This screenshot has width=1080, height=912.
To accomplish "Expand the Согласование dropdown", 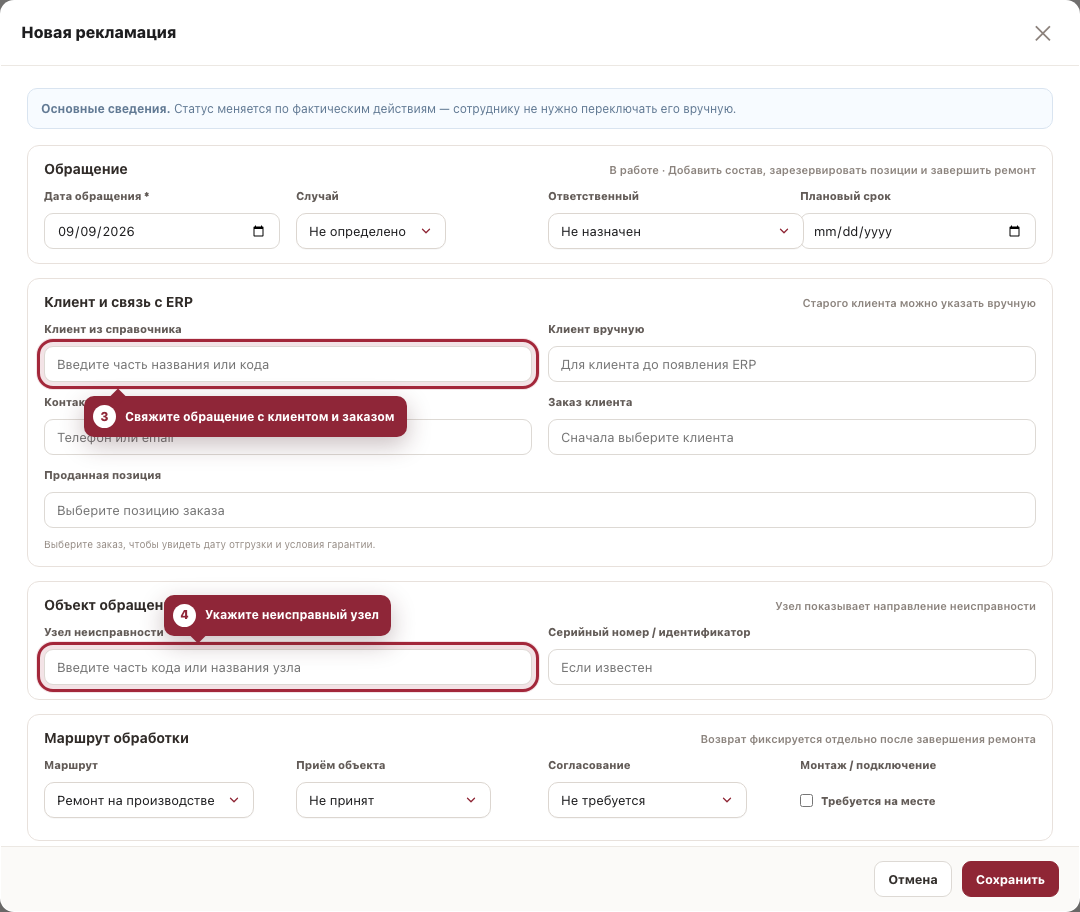I will (647, 800).
